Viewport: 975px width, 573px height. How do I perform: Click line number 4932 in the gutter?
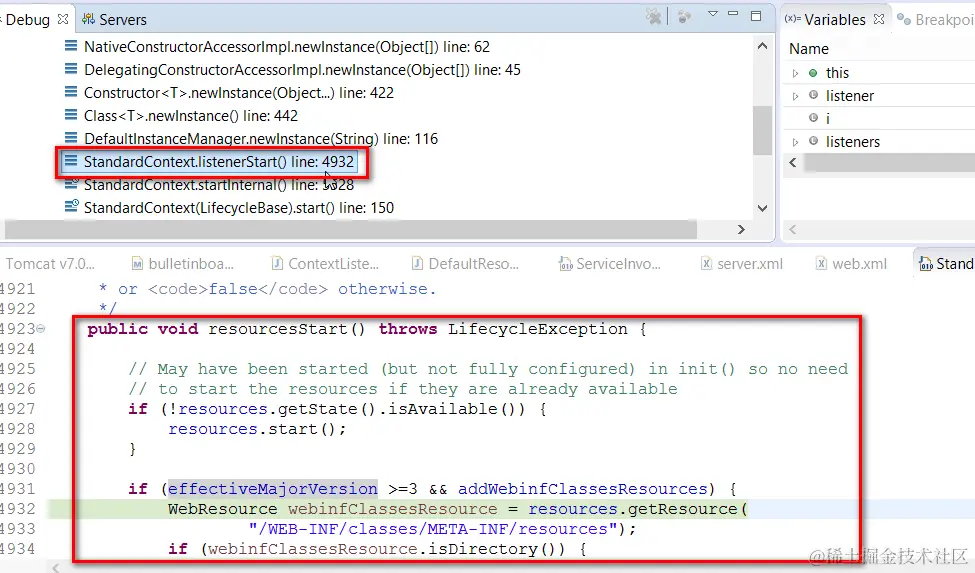(18, 509)
